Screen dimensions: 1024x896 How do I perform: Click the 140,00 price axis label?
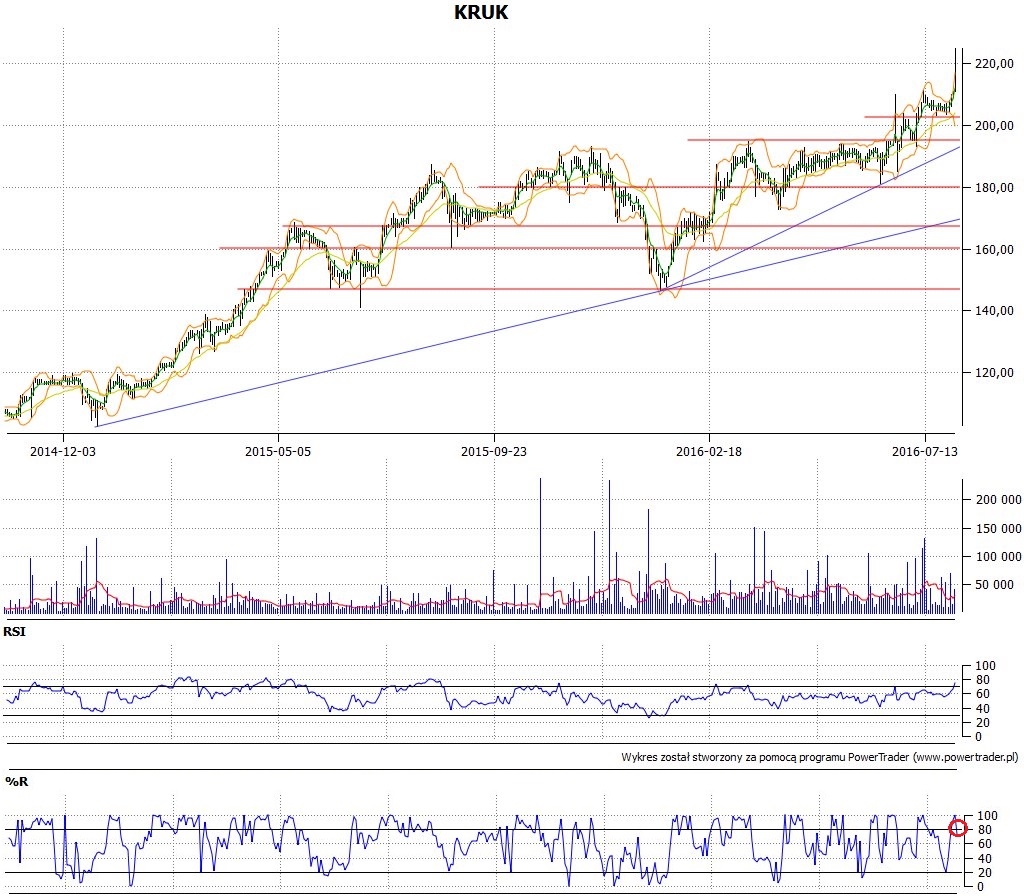[x=994, y=311]
